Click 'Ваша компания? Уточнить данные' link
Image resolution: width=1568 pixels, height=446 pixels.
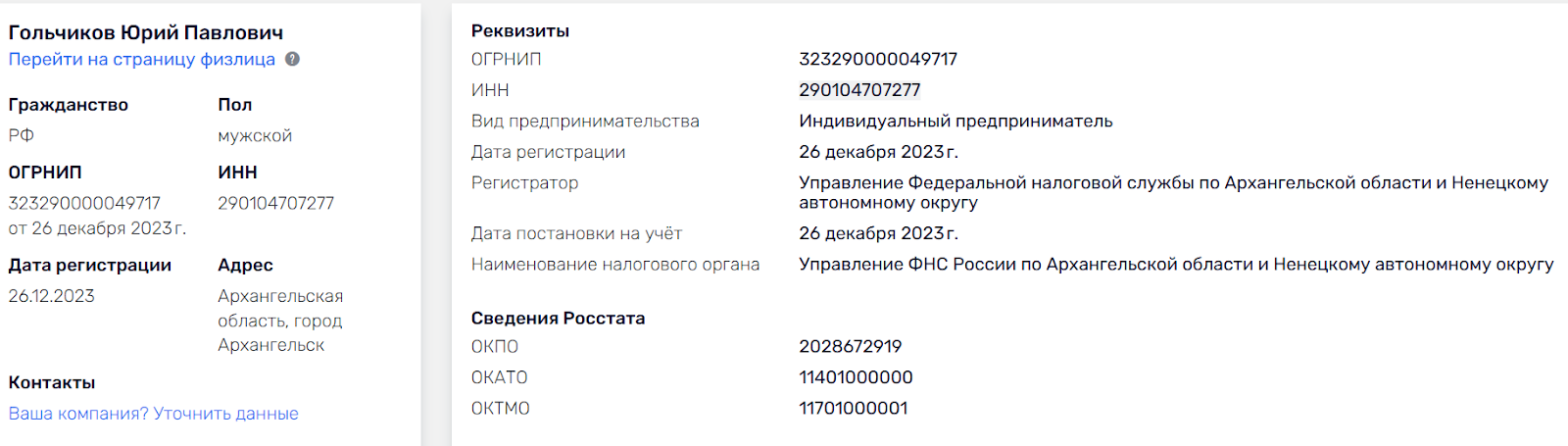(x=154, y=414)
